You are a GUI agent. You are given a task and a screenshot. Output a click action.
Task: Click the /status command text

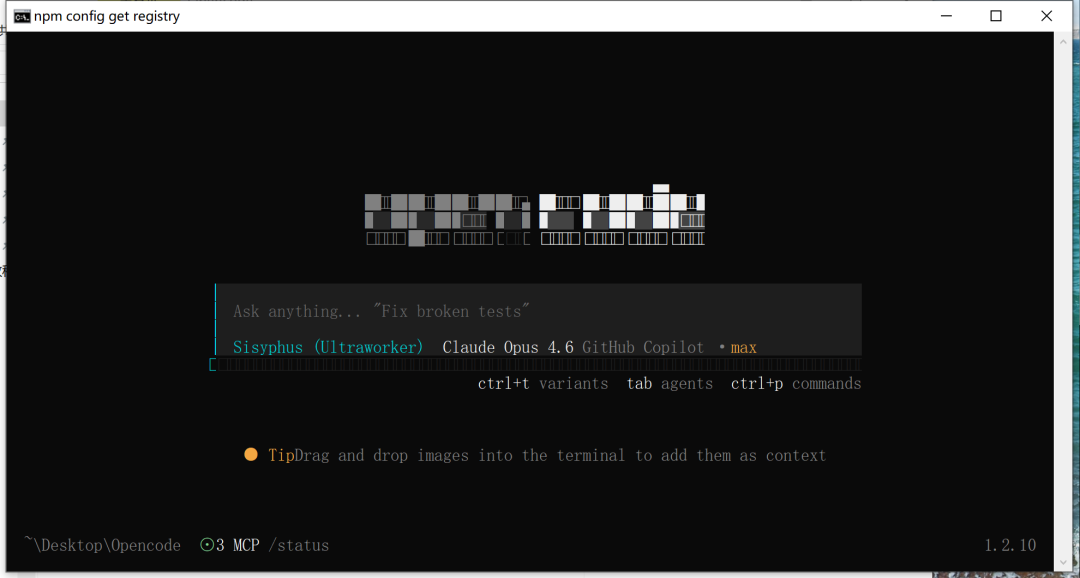click(x=298, y=546)
